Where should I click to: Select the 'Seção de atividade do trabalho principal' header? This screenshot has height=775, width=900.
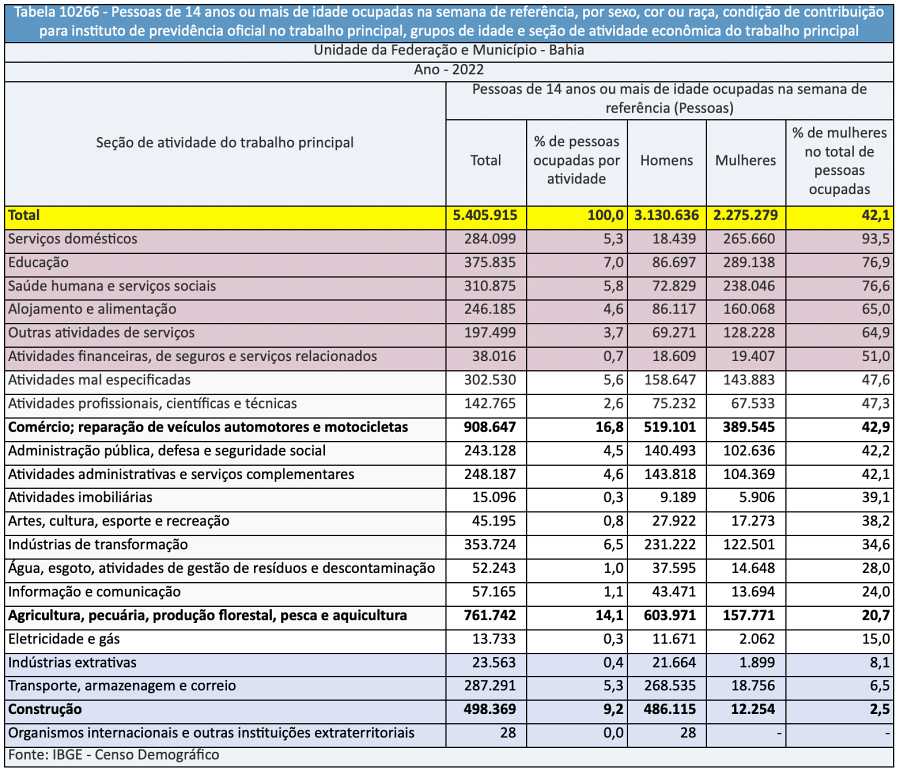(x=225, y=143)
